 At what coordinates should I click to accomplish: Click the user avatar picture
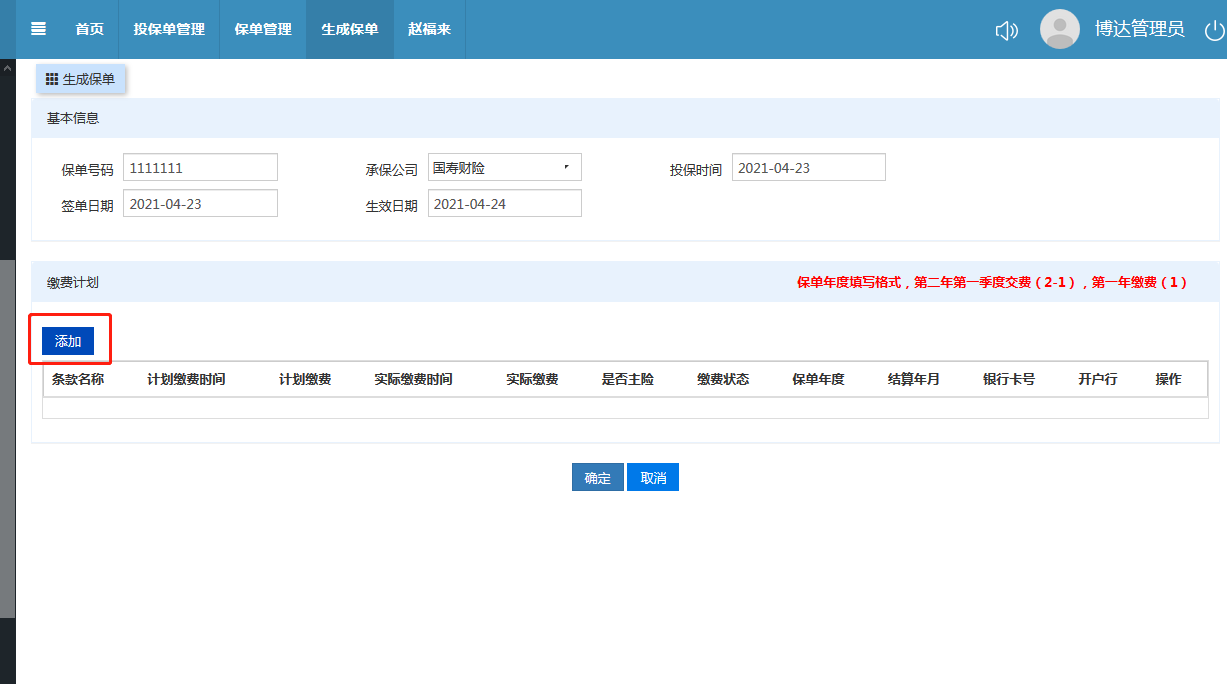(1059, 29)
